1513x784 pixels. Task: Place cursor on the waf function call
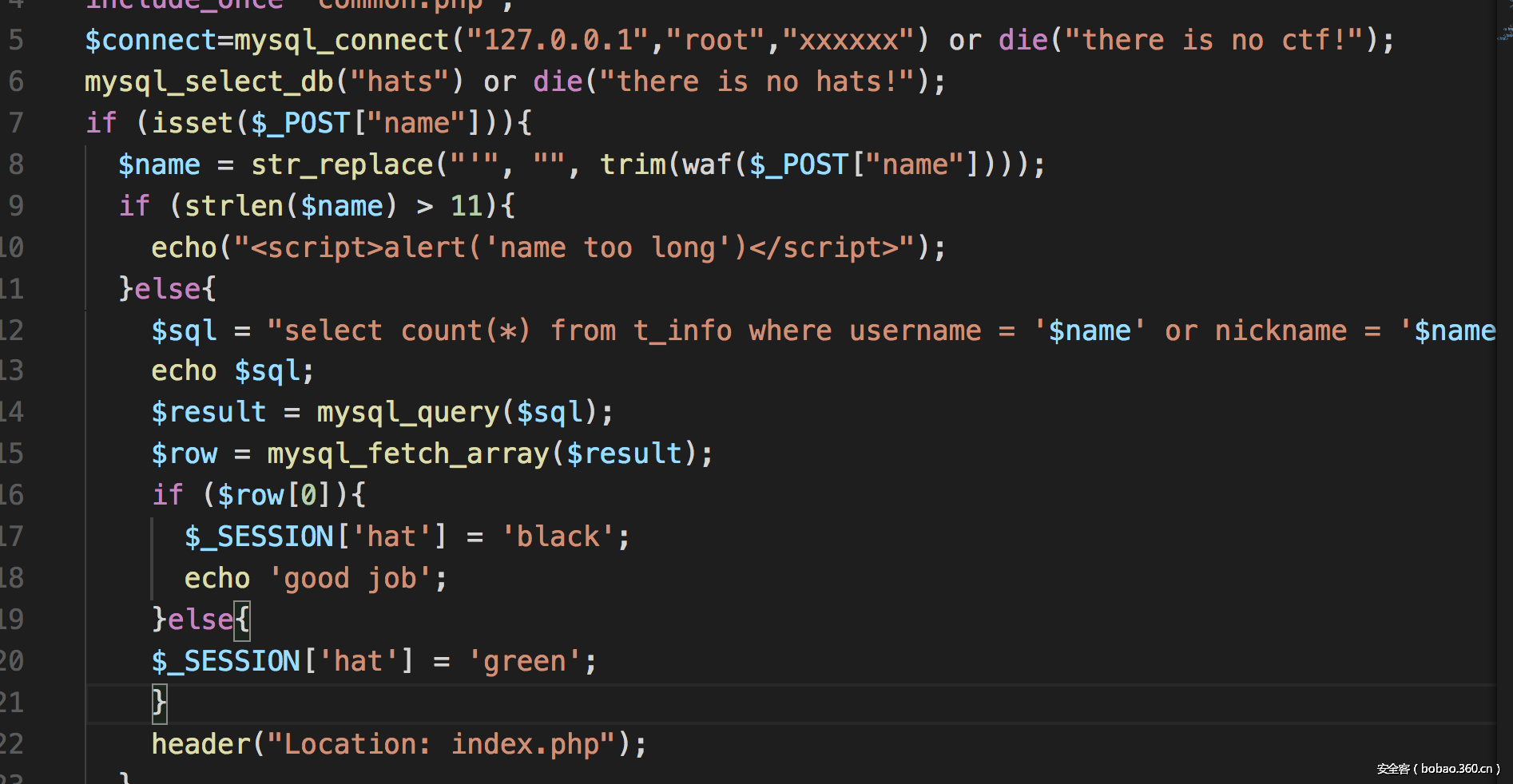(708, 164)
